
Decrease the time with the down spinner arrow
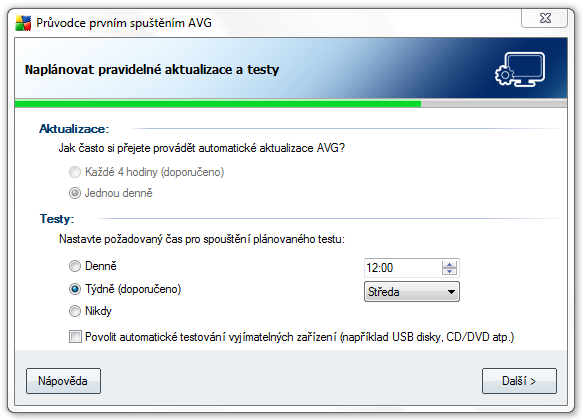(449, 271)
